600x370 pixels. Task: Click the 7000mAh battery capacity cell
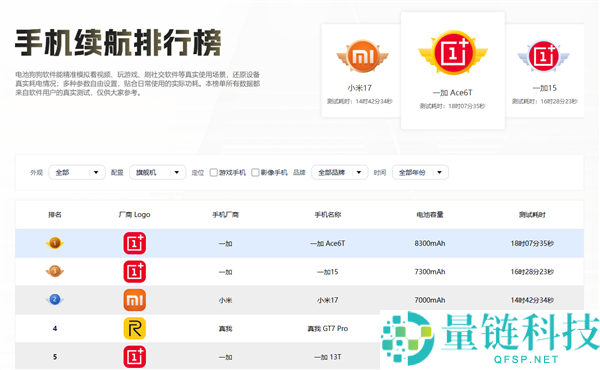pos(430,300)
